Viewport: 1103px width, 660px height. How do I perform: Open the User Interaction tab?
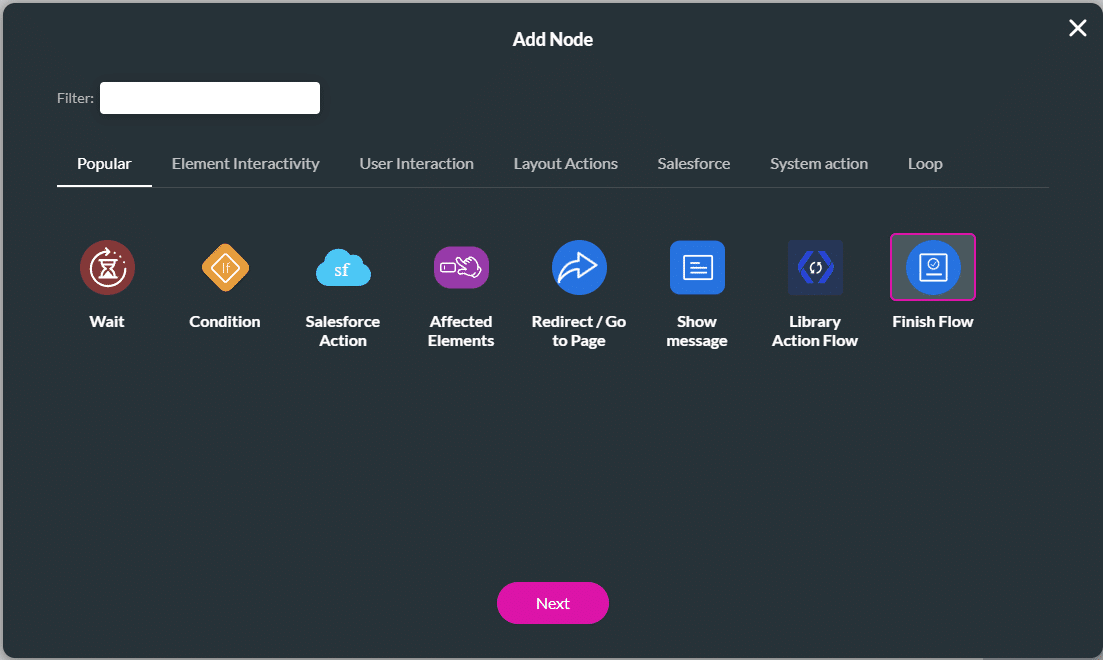click(416, 163)
